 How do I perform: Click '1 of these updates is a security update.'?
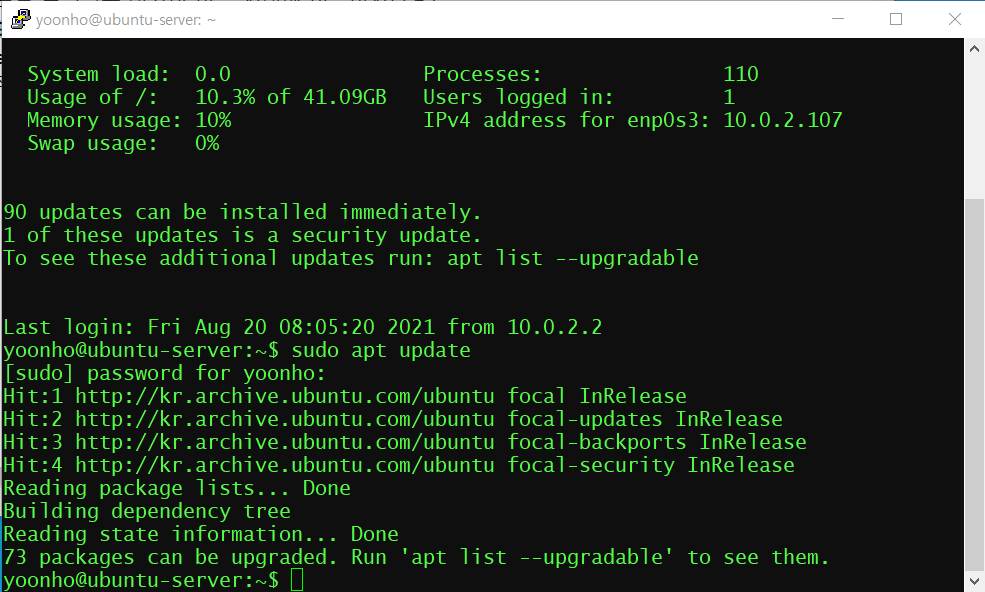242,235
